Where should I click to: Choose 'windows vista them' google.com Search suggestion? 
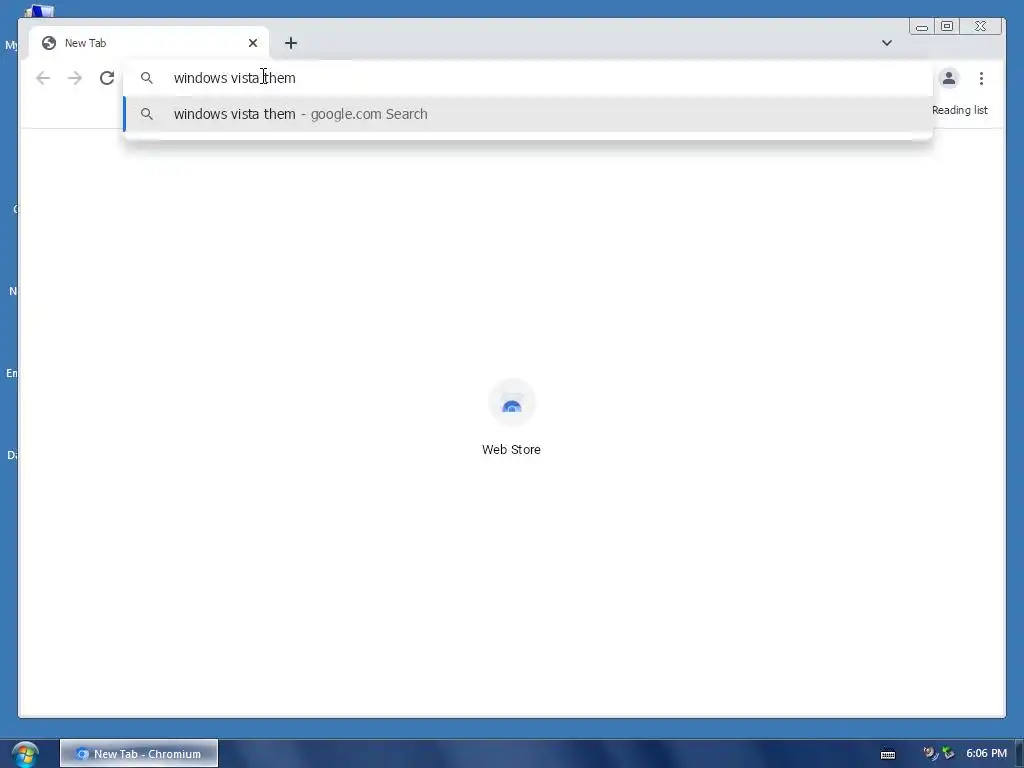(528, 114)
